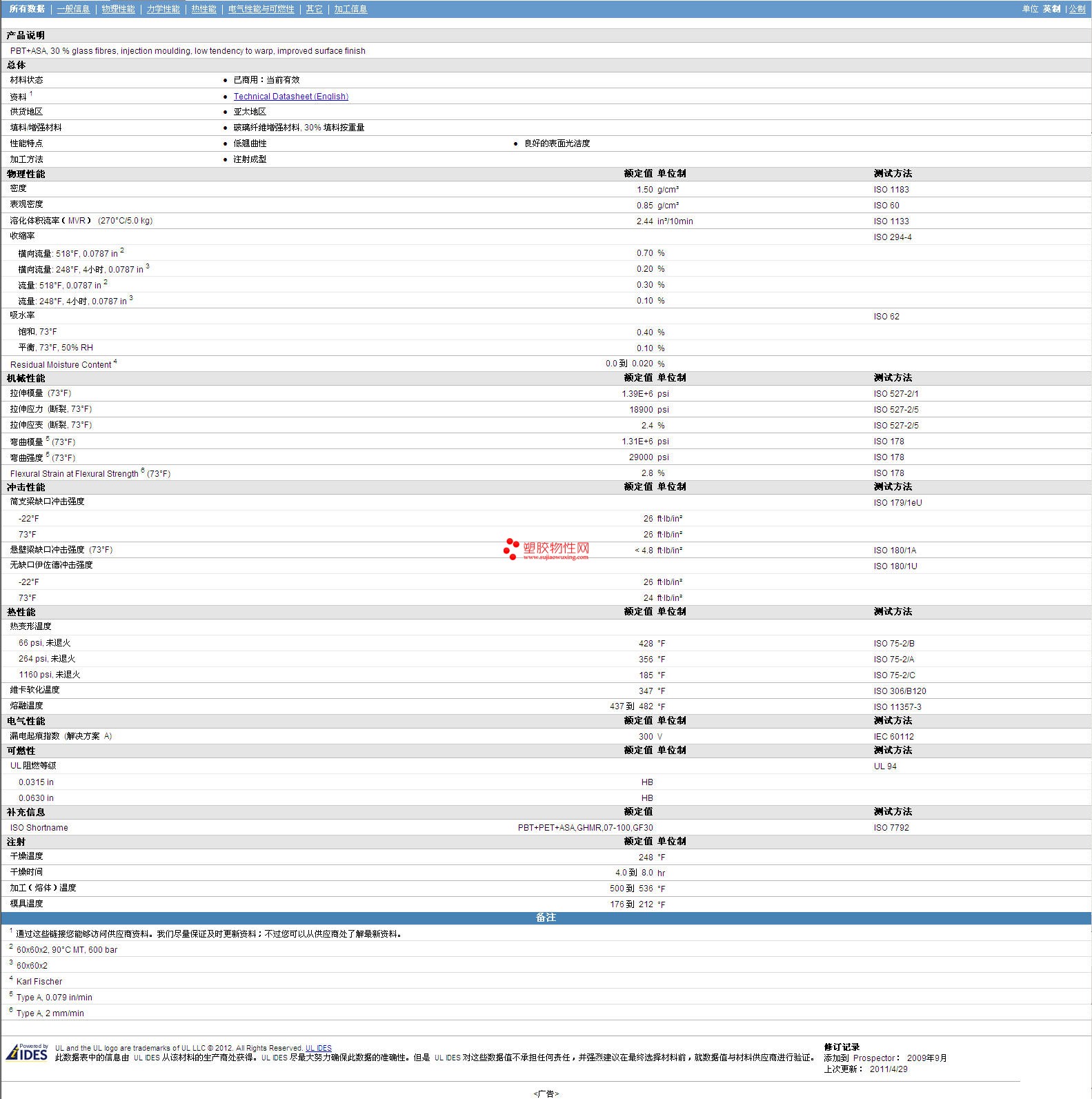Select 英制 units option
The height and width of the screenshot is (1099, 1092).
[x=1051, y=9]
